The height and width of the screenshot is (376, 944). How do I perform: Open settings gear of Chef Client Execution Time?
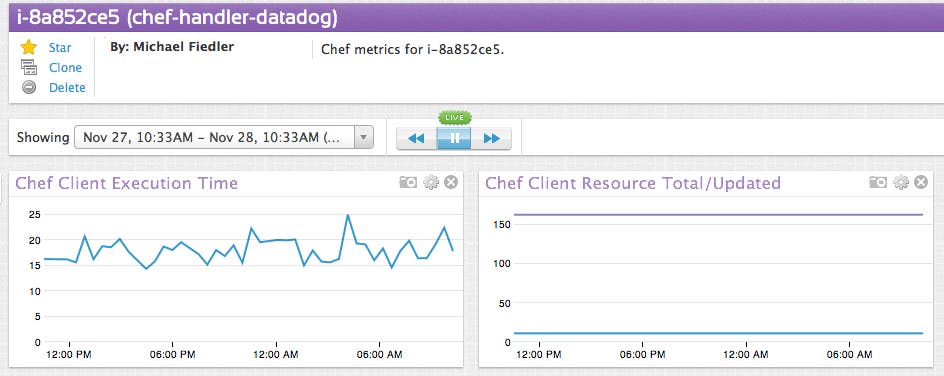tap(431, 182)
